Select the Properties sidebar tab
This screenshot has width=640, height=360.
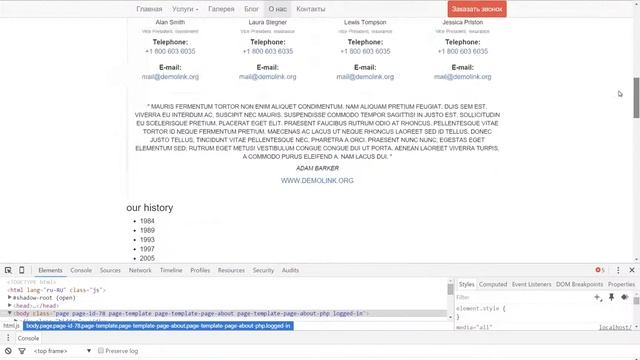point(621,284)
